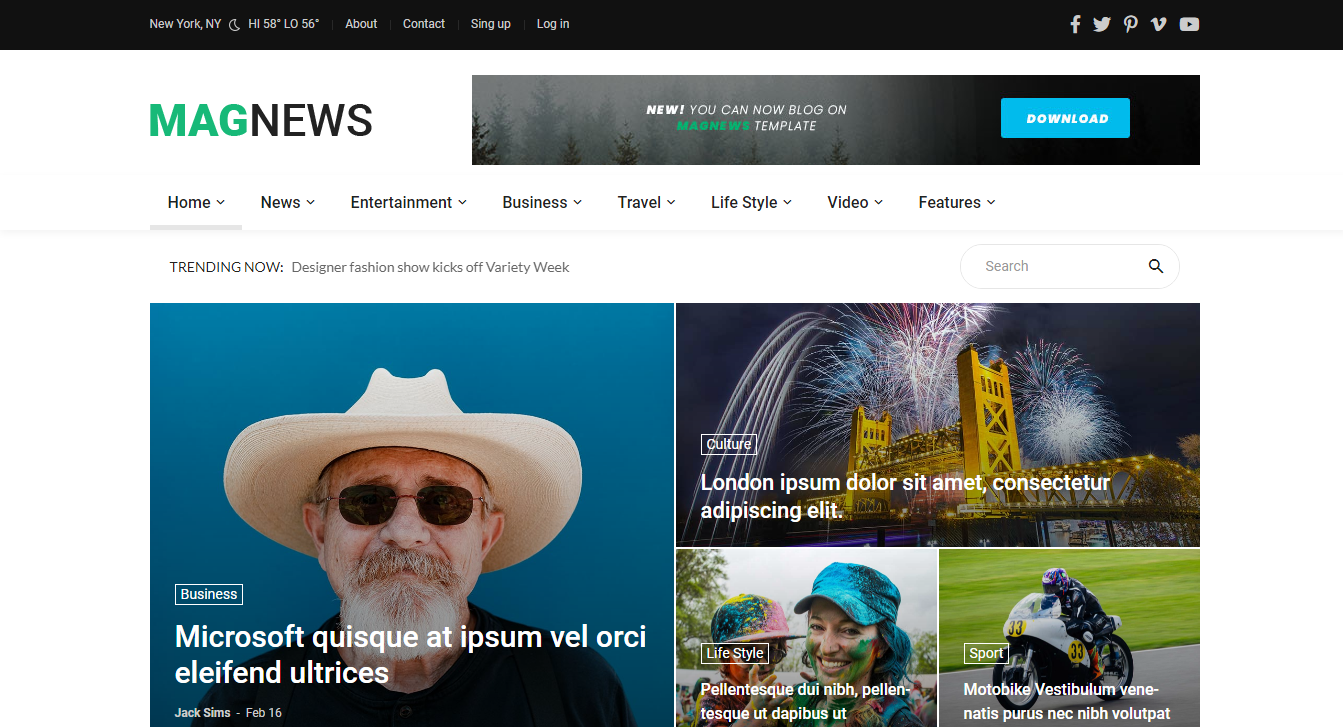1343x727 pixels.
Task: Click the Sport category tag
Action: coord(986,653)
